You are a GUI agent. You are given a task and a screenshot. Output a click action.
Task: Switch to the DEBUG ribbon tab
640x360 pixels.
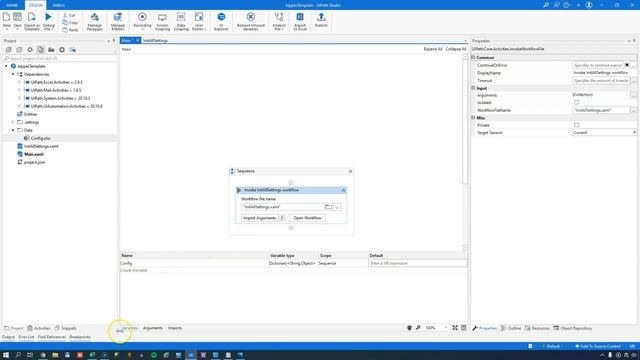coord(58,5)
